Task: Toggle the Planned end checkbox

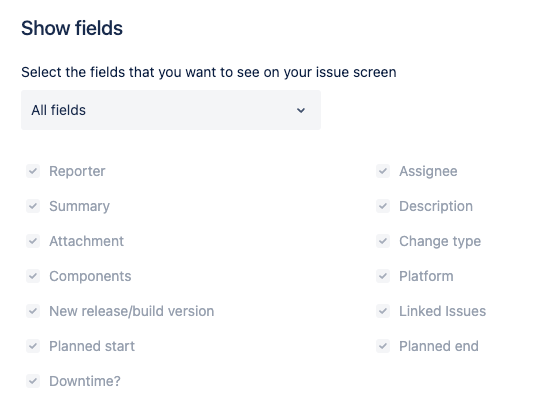Action: pyautogui.click(x=383, y=346)
